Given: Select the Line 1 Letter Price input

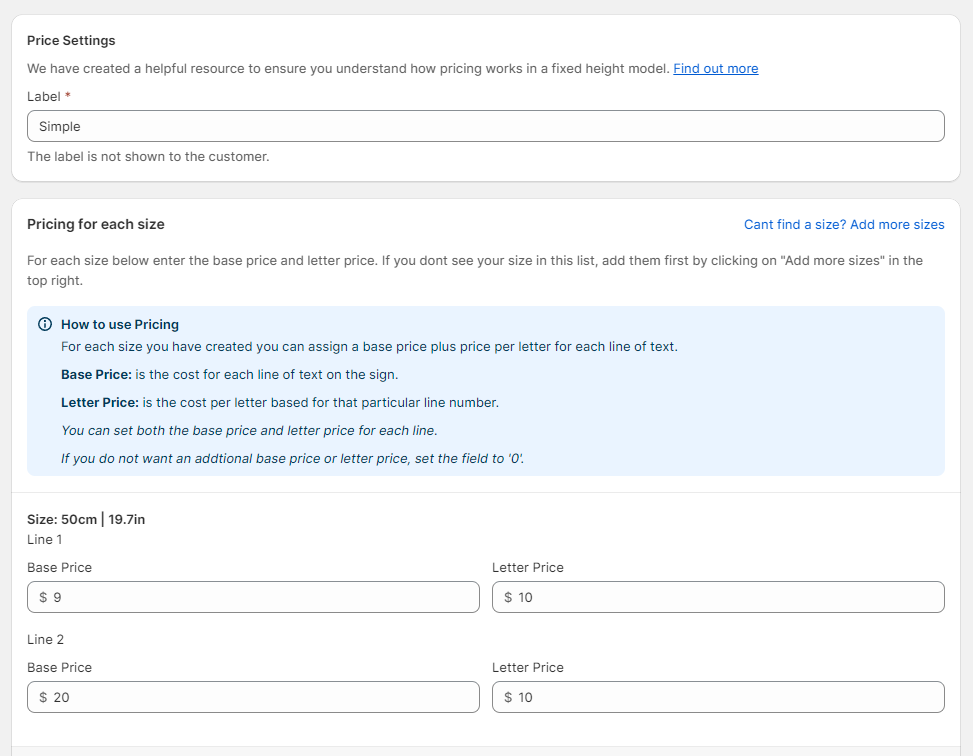Looking at the screenshot, I should point(725,597).
